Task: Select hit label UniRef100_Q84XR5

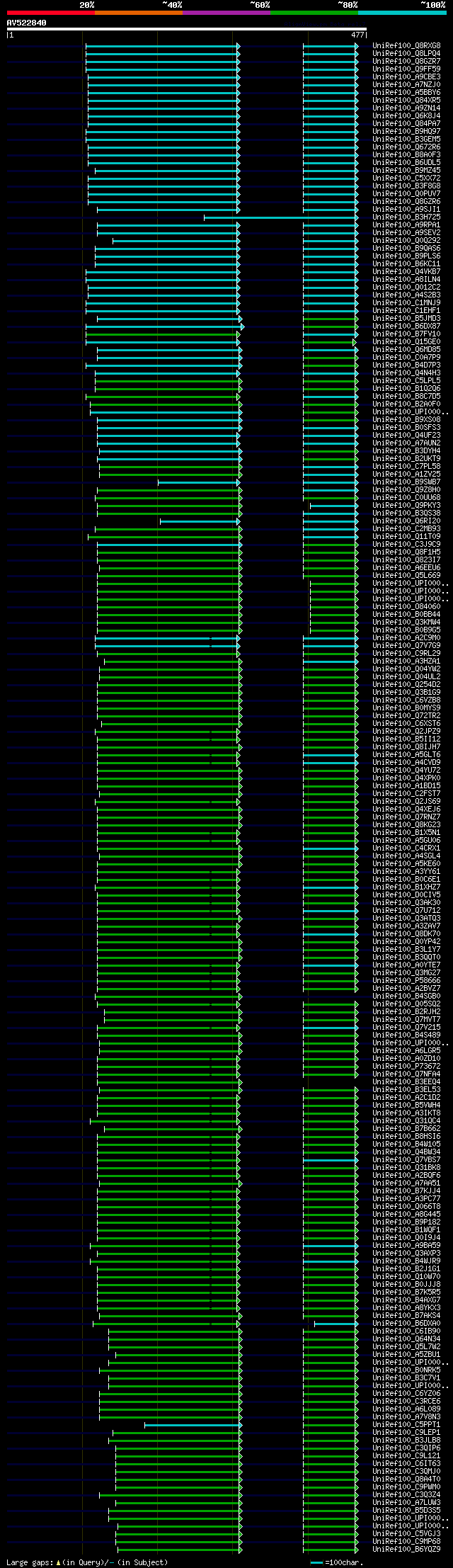Action: point(406,100)
